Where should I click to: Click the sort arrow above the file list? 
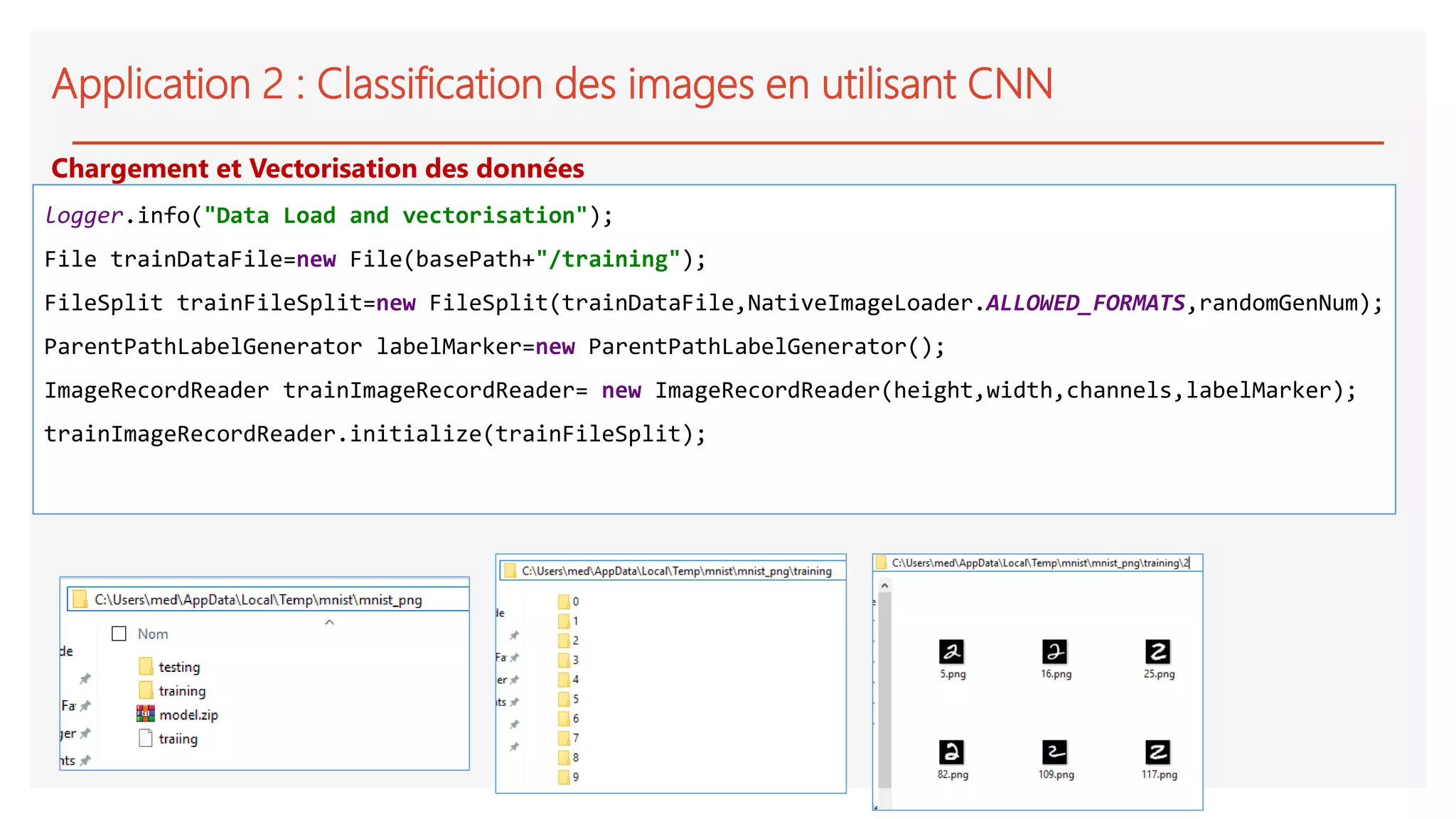click(x=329, y=622)
